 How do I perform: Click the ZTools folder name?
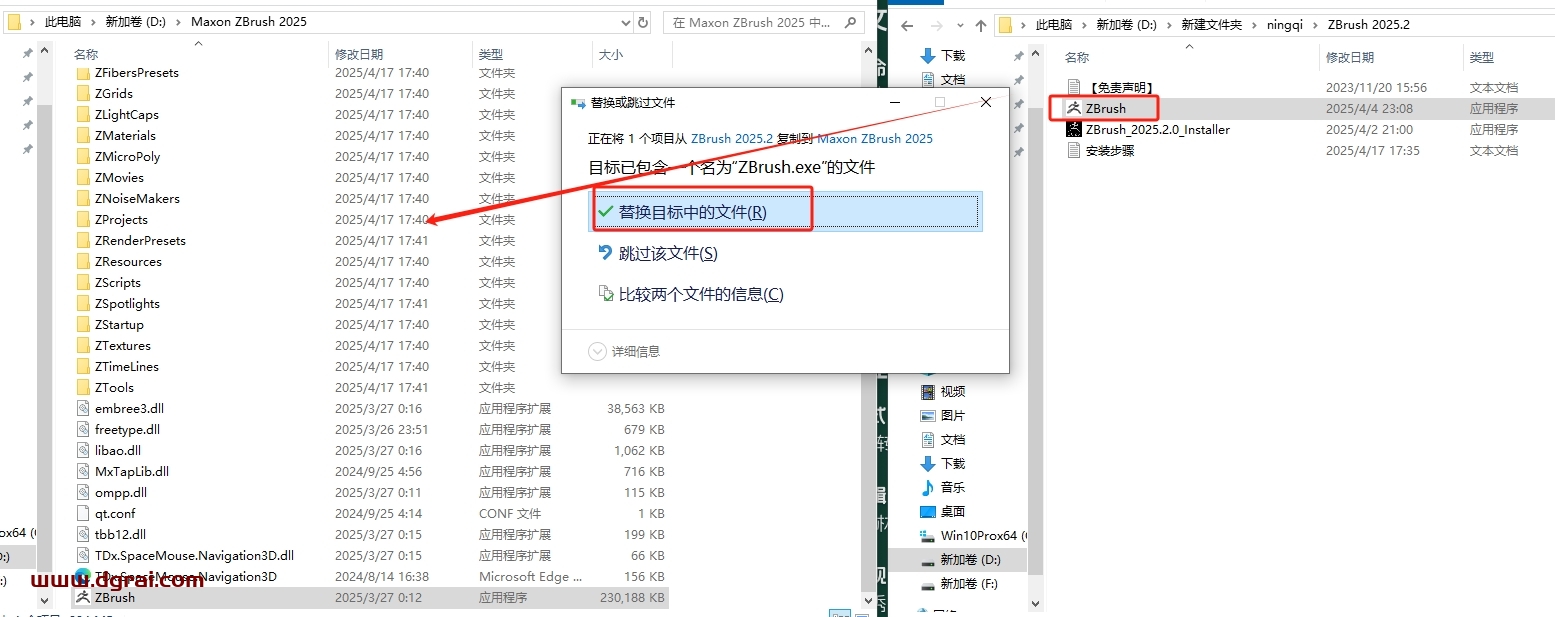click(114, 387)
